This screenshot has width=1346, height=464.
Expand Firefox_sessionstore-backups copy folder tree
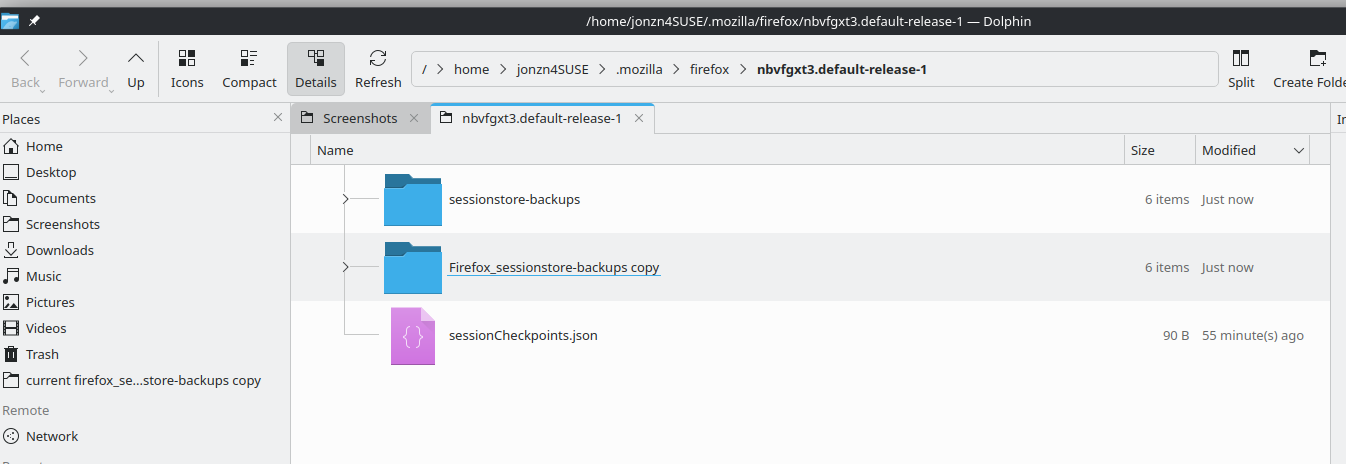(x=345, y=267)
